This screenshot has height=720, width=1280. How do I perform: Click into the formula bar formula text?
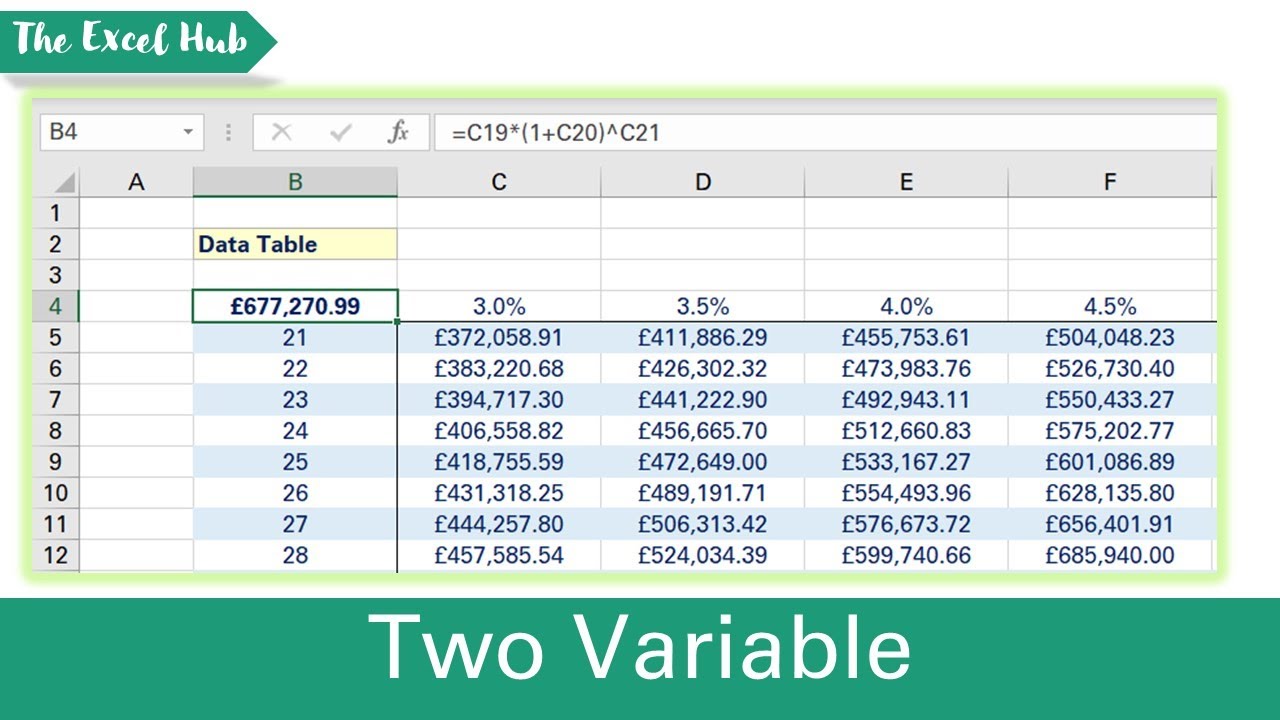[x=555, y=132]
